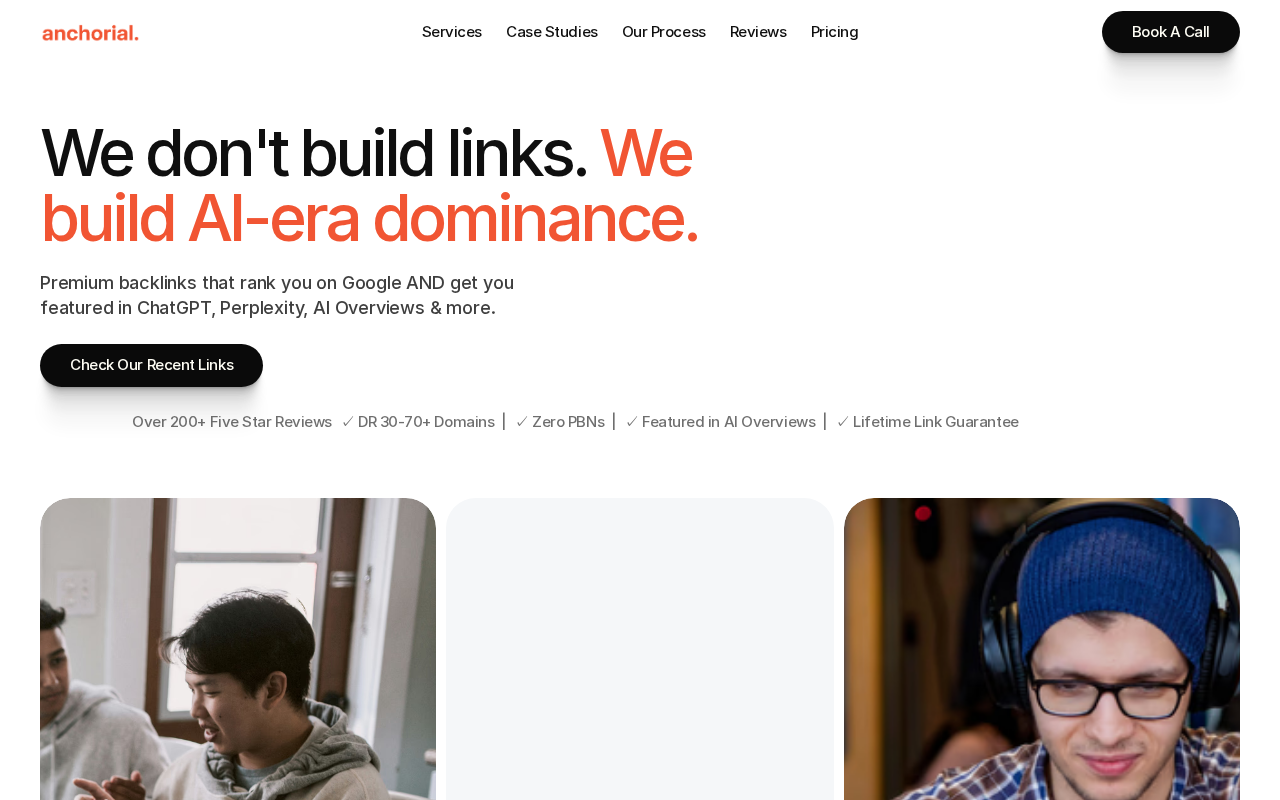The width and height of the screenshot is (1280, 800).
Task: Click the empty gray middle card
Action: click(x=640, y=649)
